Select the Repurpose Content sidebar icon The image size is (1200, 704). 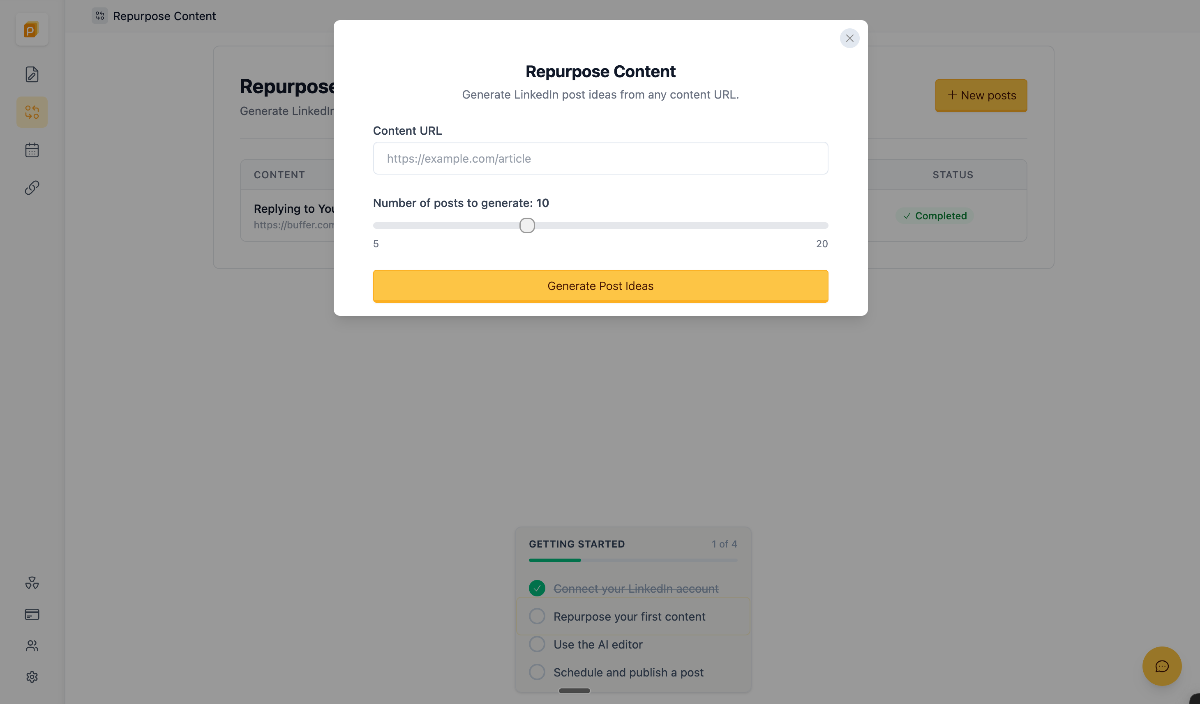[32, 112]
